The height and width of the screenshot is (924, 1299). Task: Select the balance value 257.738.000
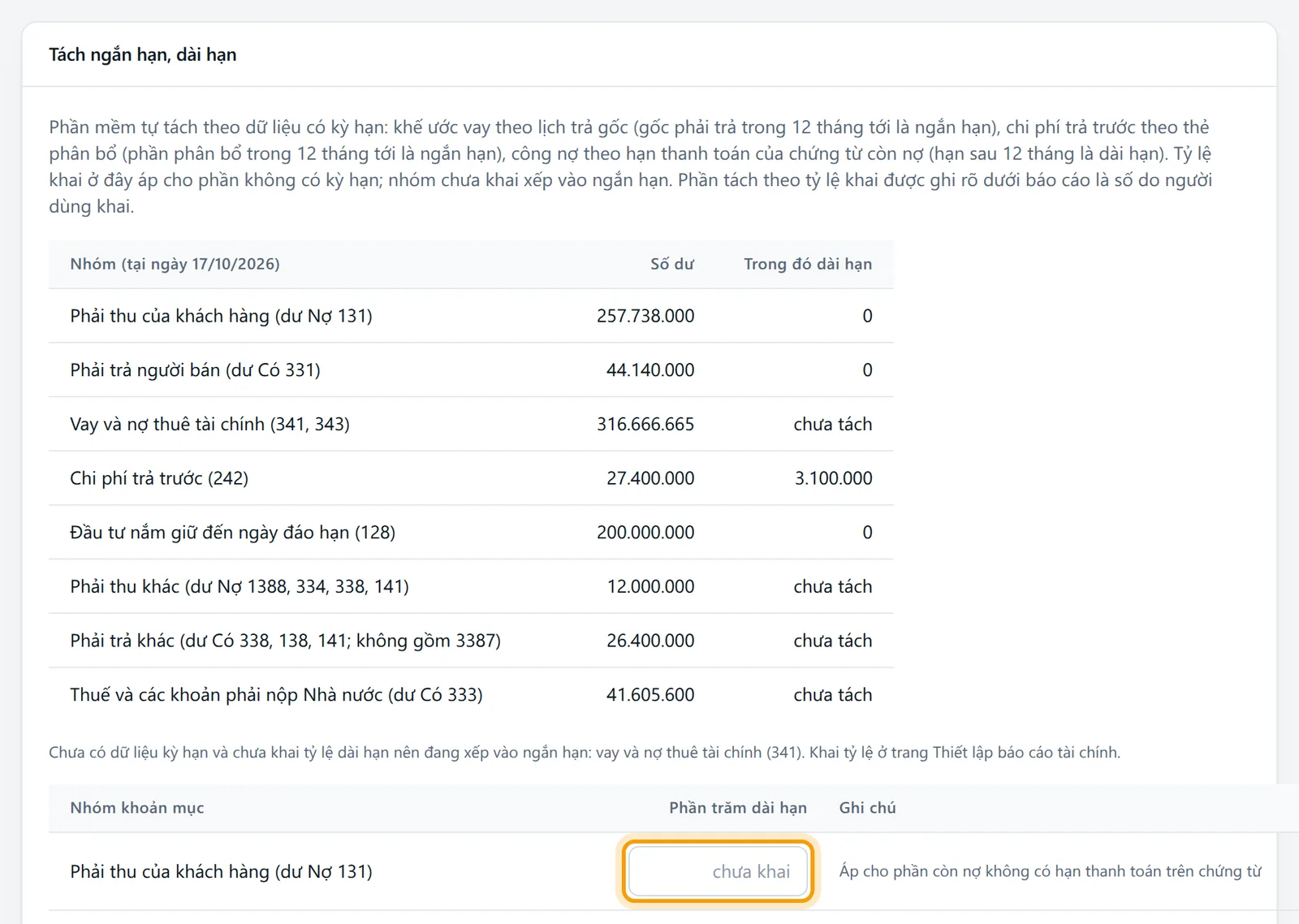pyautogui.click(x=645, y=316)
